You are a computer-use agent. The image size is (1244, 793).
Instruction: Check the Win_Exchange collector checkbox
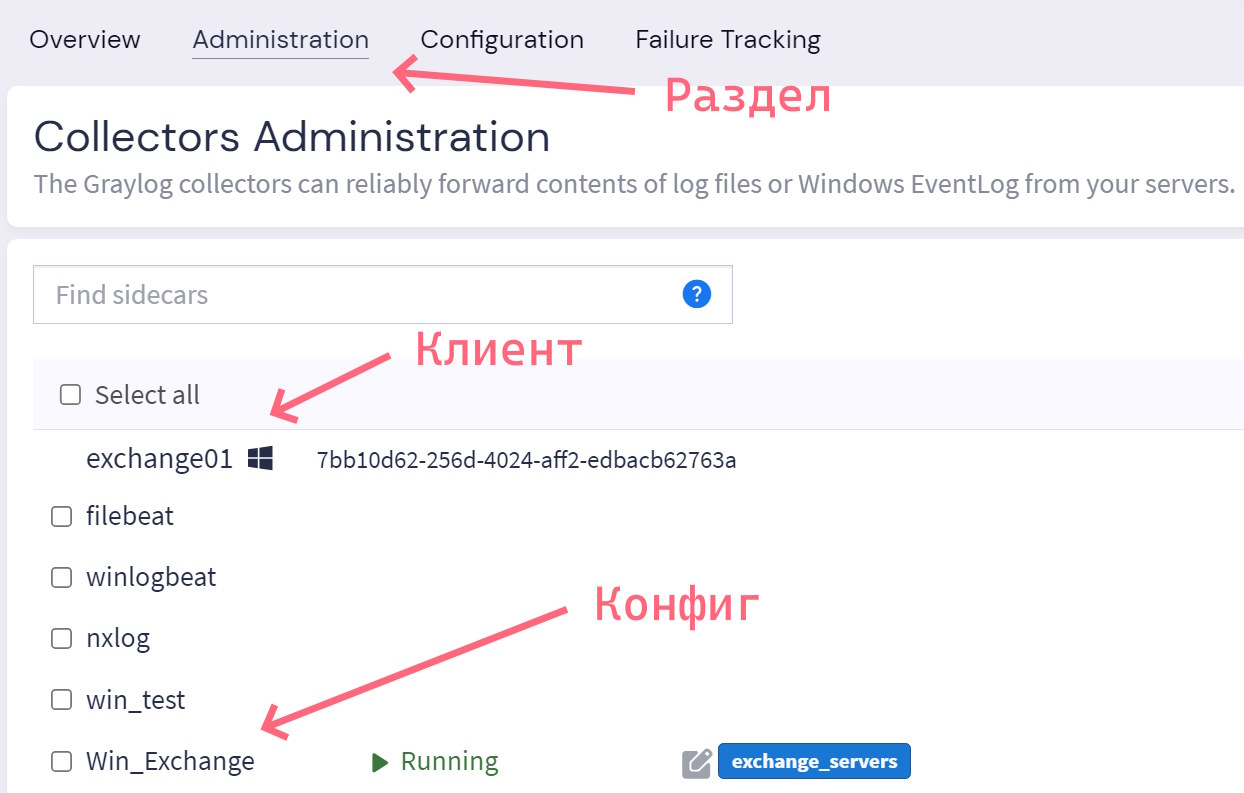pyautogui.click(x=62, y=762)
